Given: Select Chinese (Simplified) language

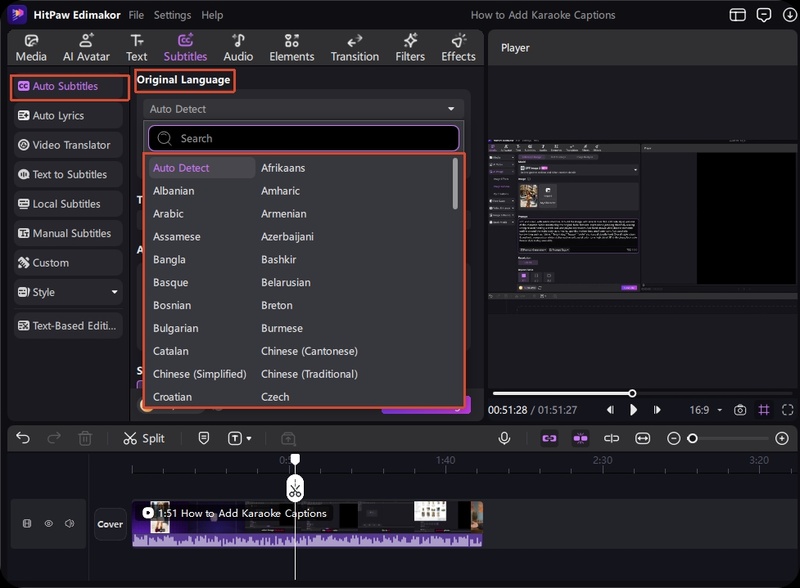Looking at the screenshot, I should [199, 374].
